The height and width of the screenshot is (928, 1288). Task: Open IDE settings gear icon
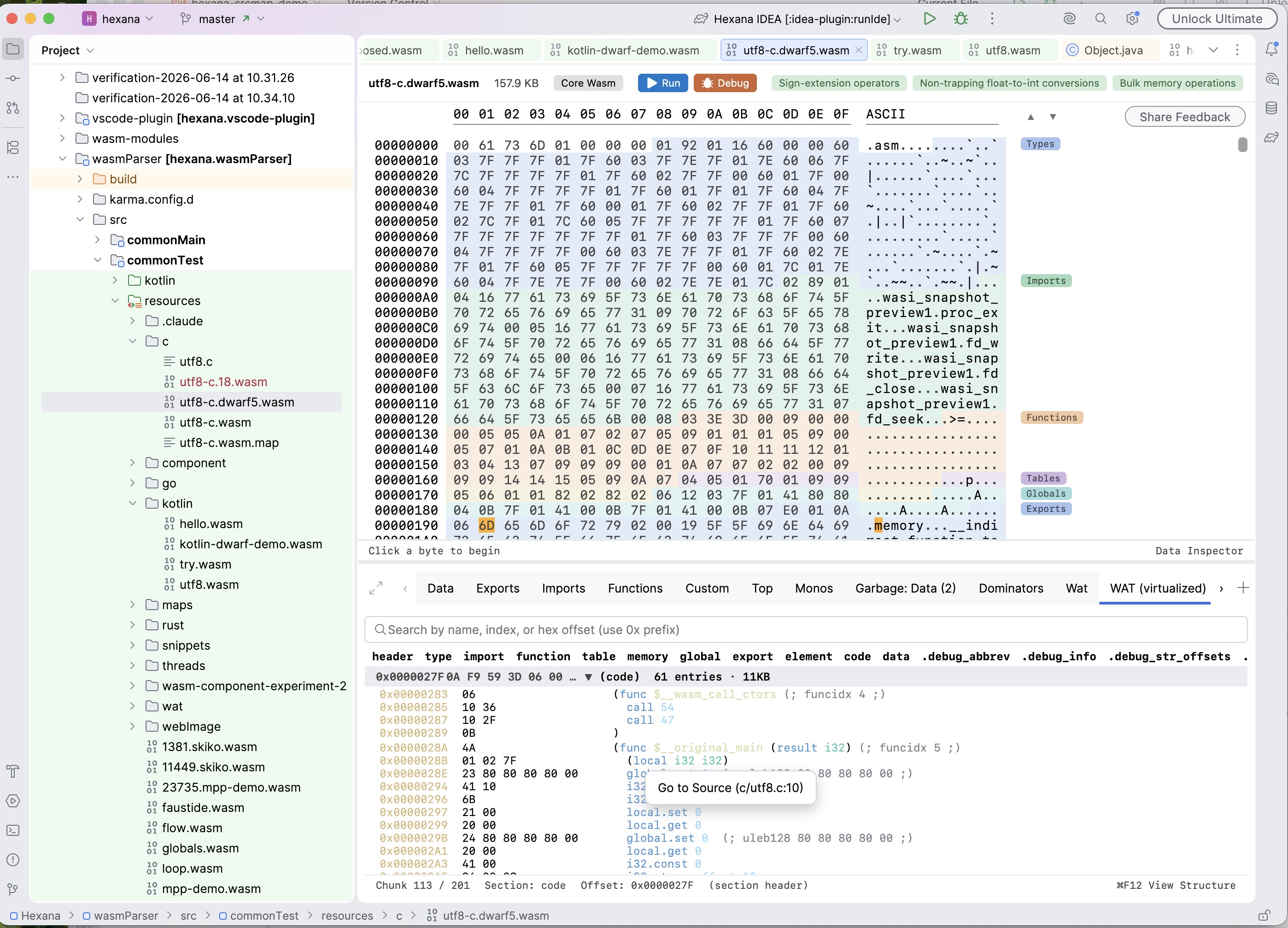pos(1132,19)
